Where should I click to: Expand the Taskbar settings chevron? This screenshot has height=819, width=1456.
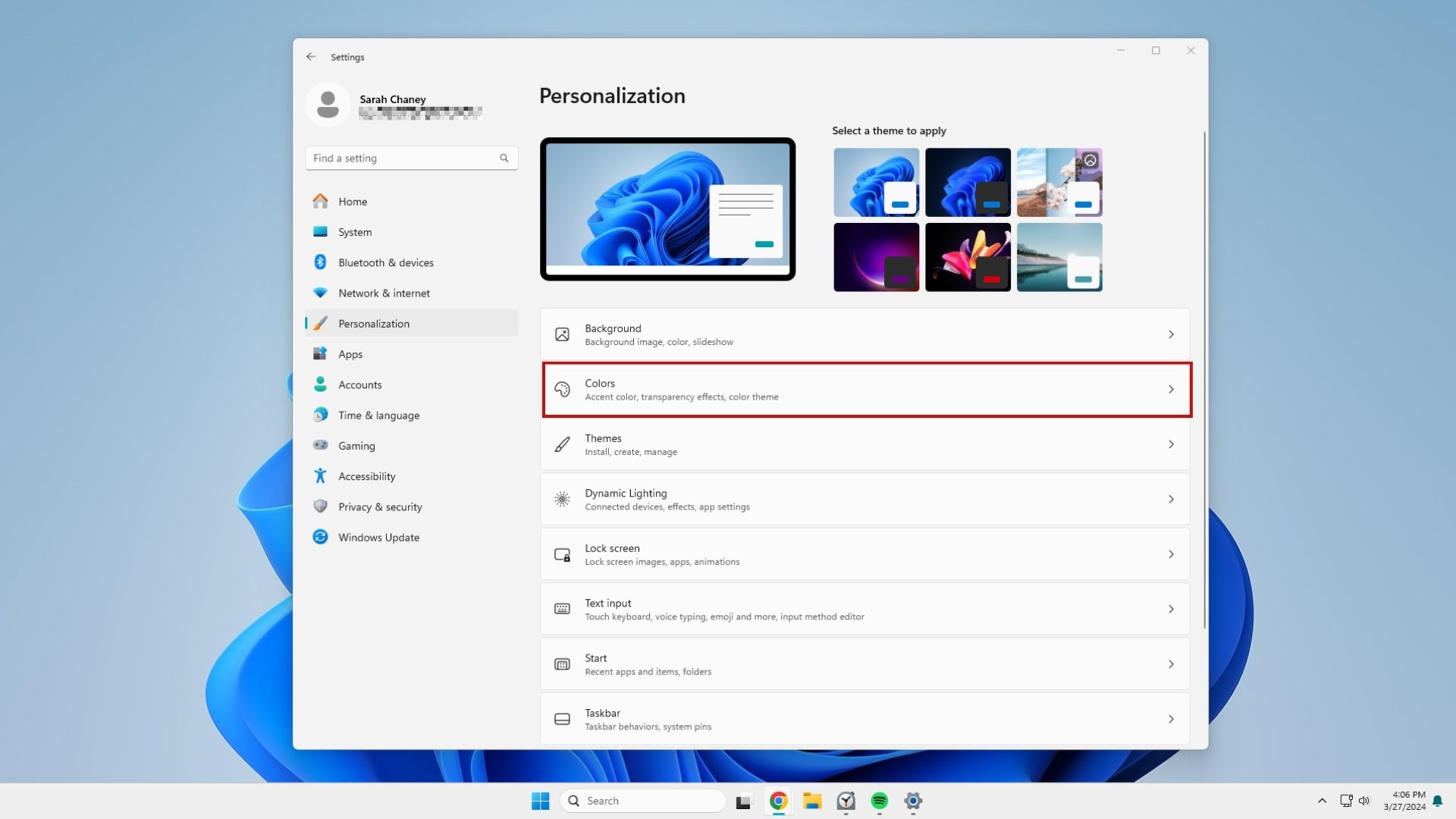tap(1171, 719)
